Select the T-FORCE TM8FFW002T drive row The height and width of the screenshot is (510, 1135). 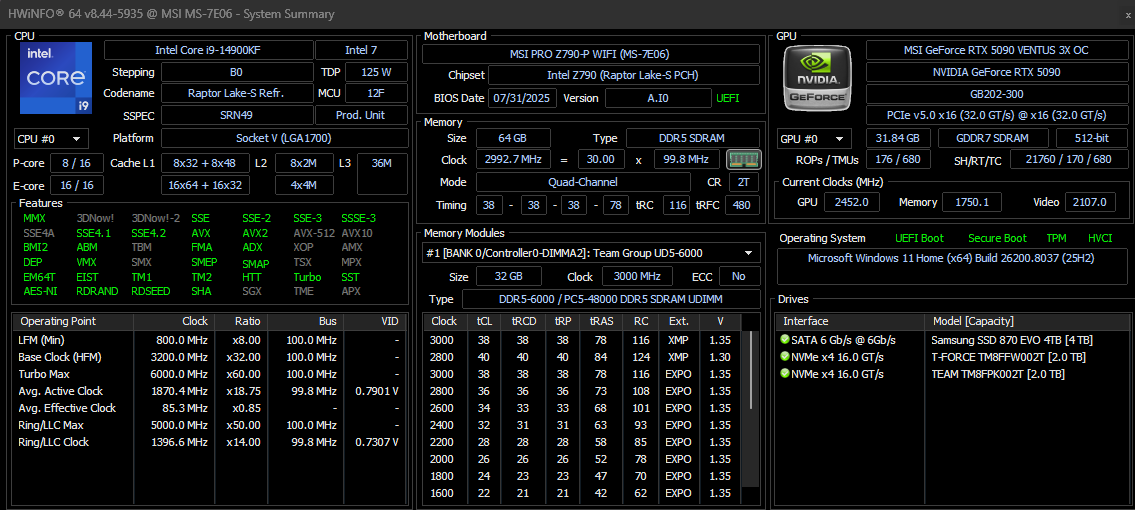953,357
